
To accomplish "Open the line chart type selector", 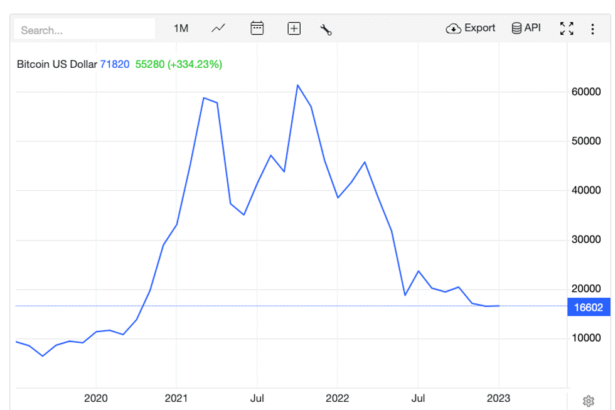I will coord(218,28).
